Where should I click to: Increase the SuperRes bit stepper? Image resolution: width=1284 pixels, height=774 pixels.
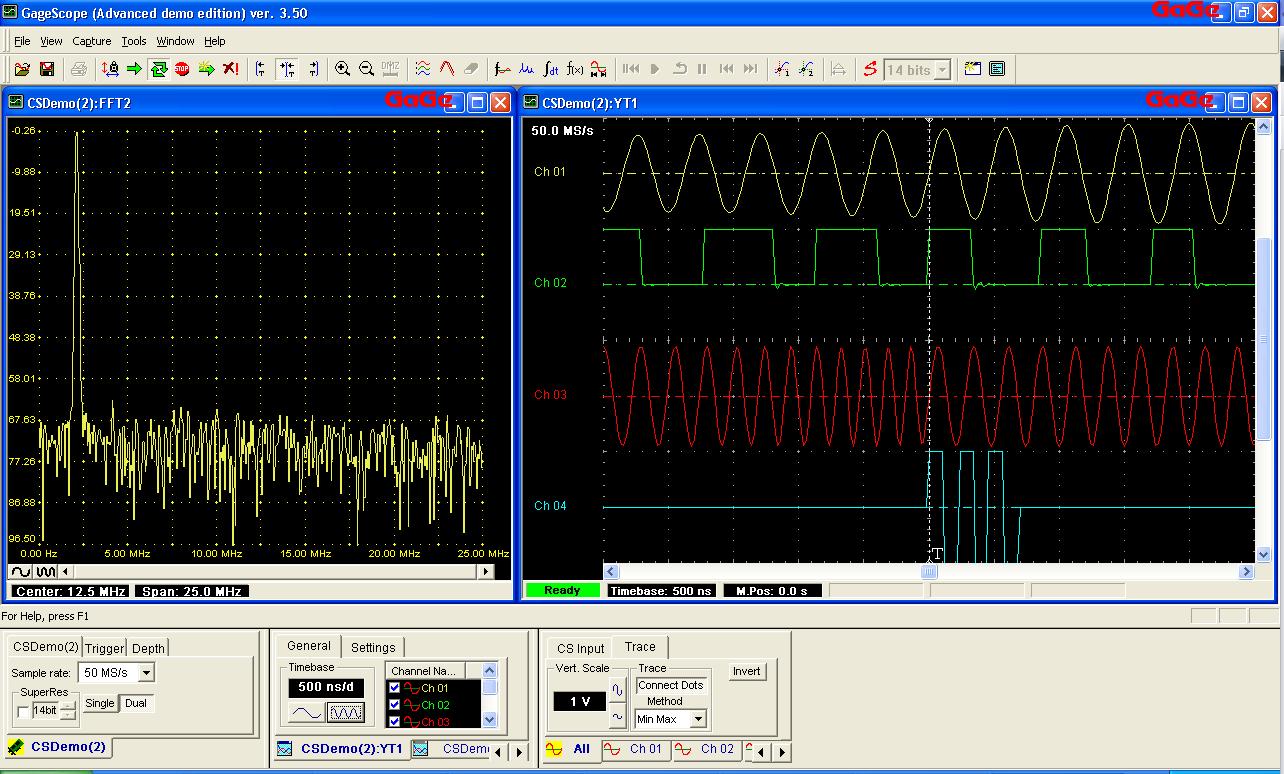pyautogui.click(x=68, y=706)
